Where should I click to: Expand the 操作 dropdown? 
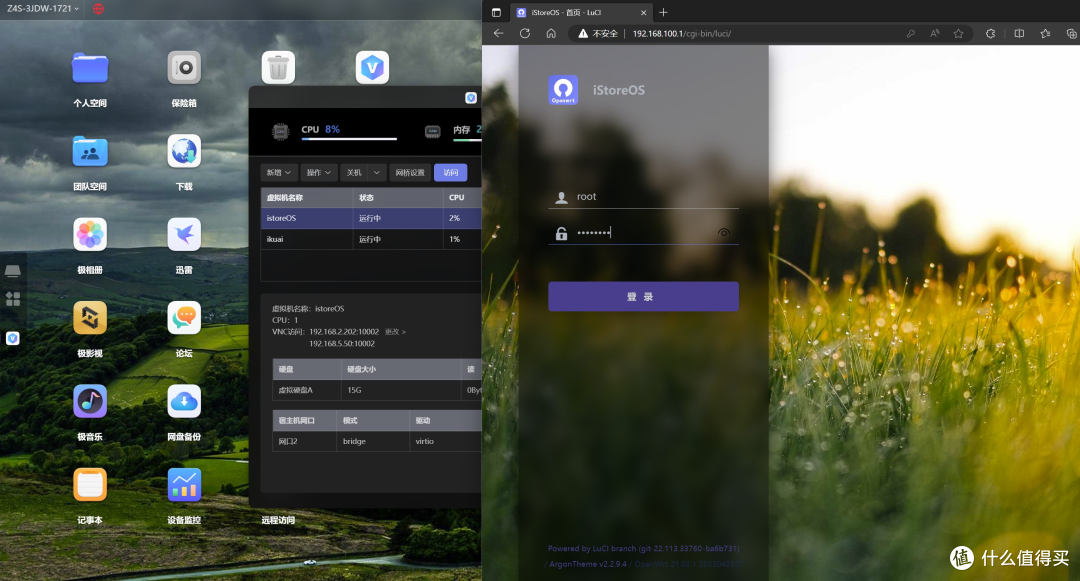319,173
